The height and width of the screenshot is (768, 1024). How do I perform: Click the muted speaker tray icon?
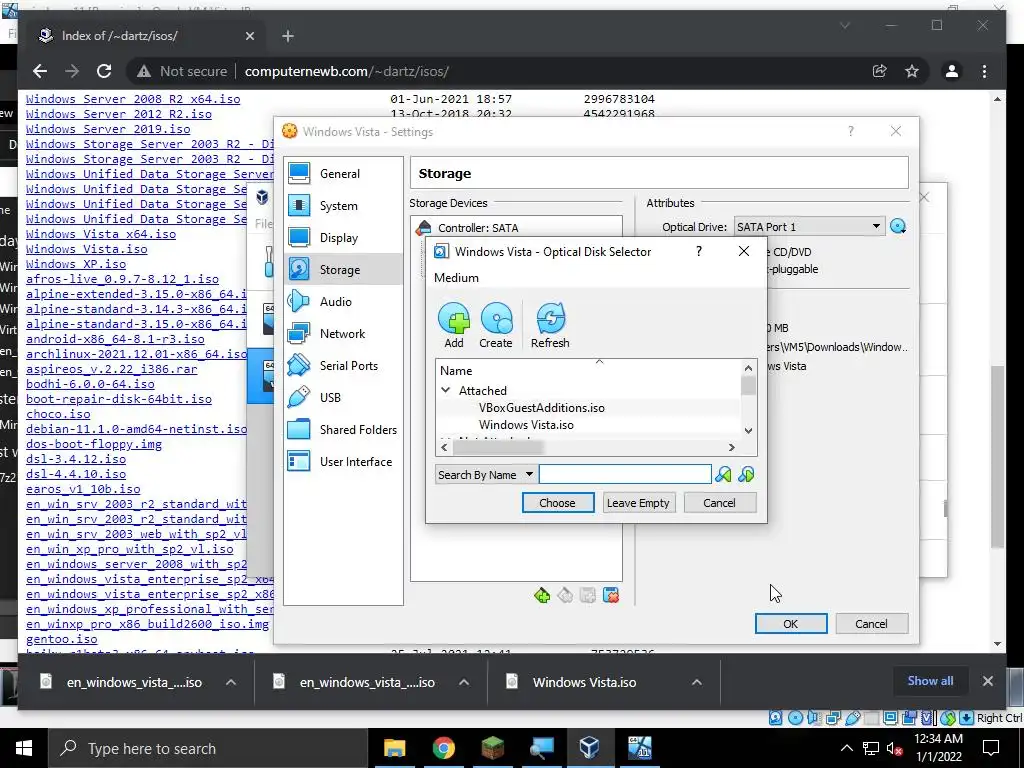point(894,748)
